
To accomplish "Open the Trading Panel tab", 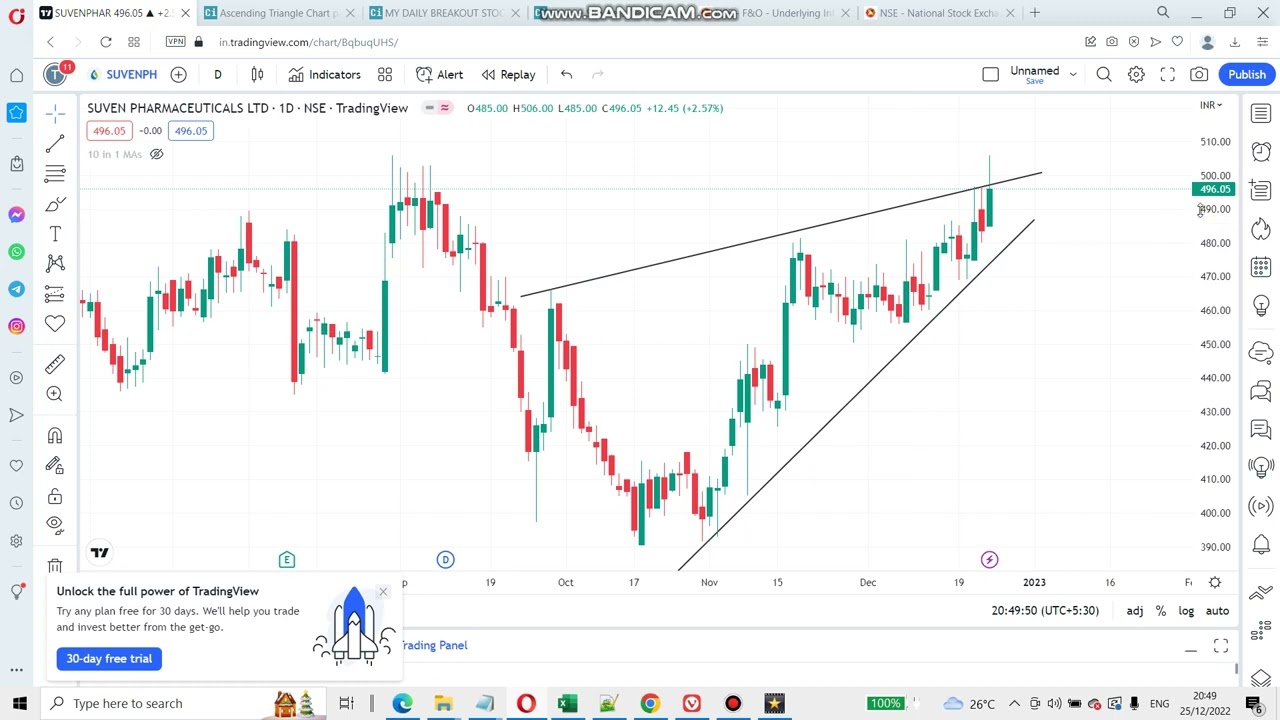I will point(433,645).
